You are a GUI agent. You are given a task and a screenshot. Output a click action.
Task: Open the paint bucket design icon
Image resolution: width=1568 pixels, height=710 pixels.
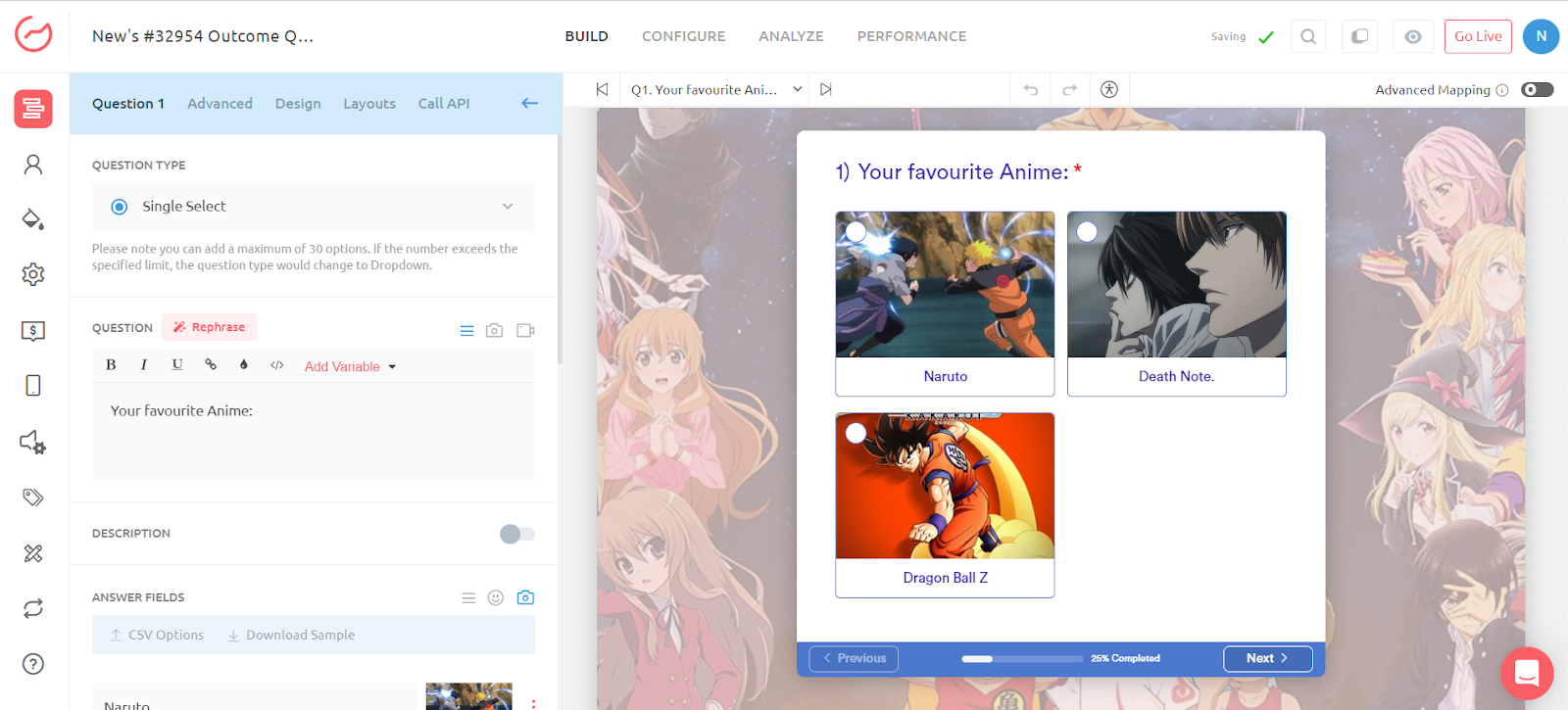point(33,219)
